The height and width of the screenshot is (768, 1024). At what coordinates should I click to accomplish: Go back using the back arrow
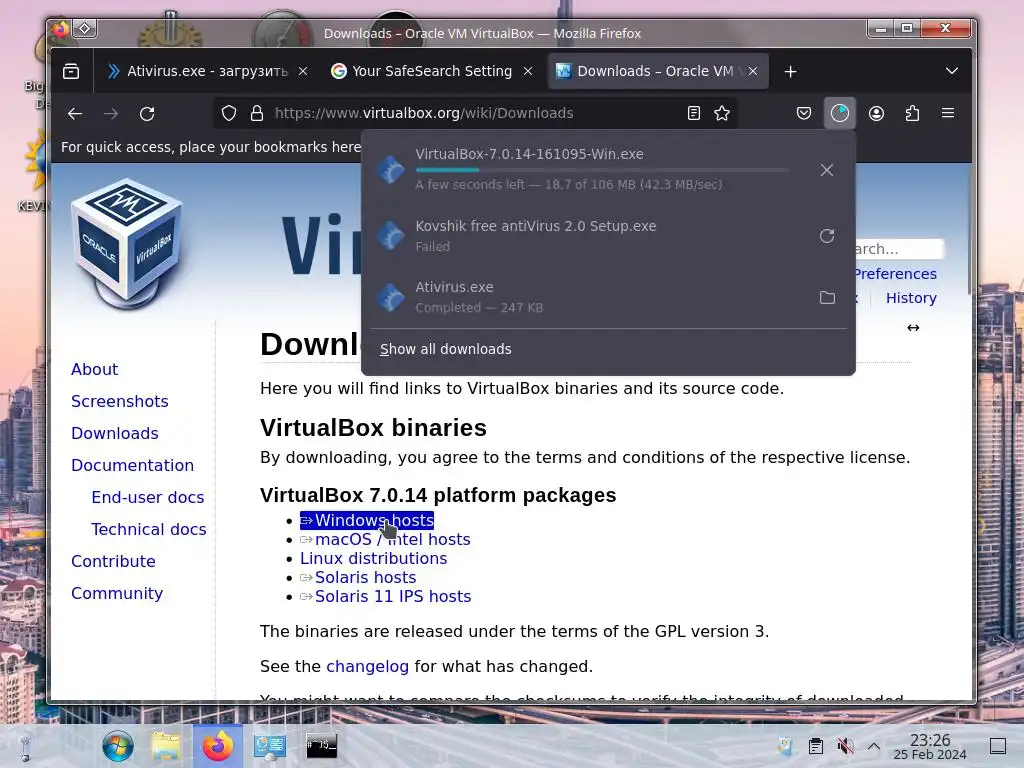coord(75,114)
